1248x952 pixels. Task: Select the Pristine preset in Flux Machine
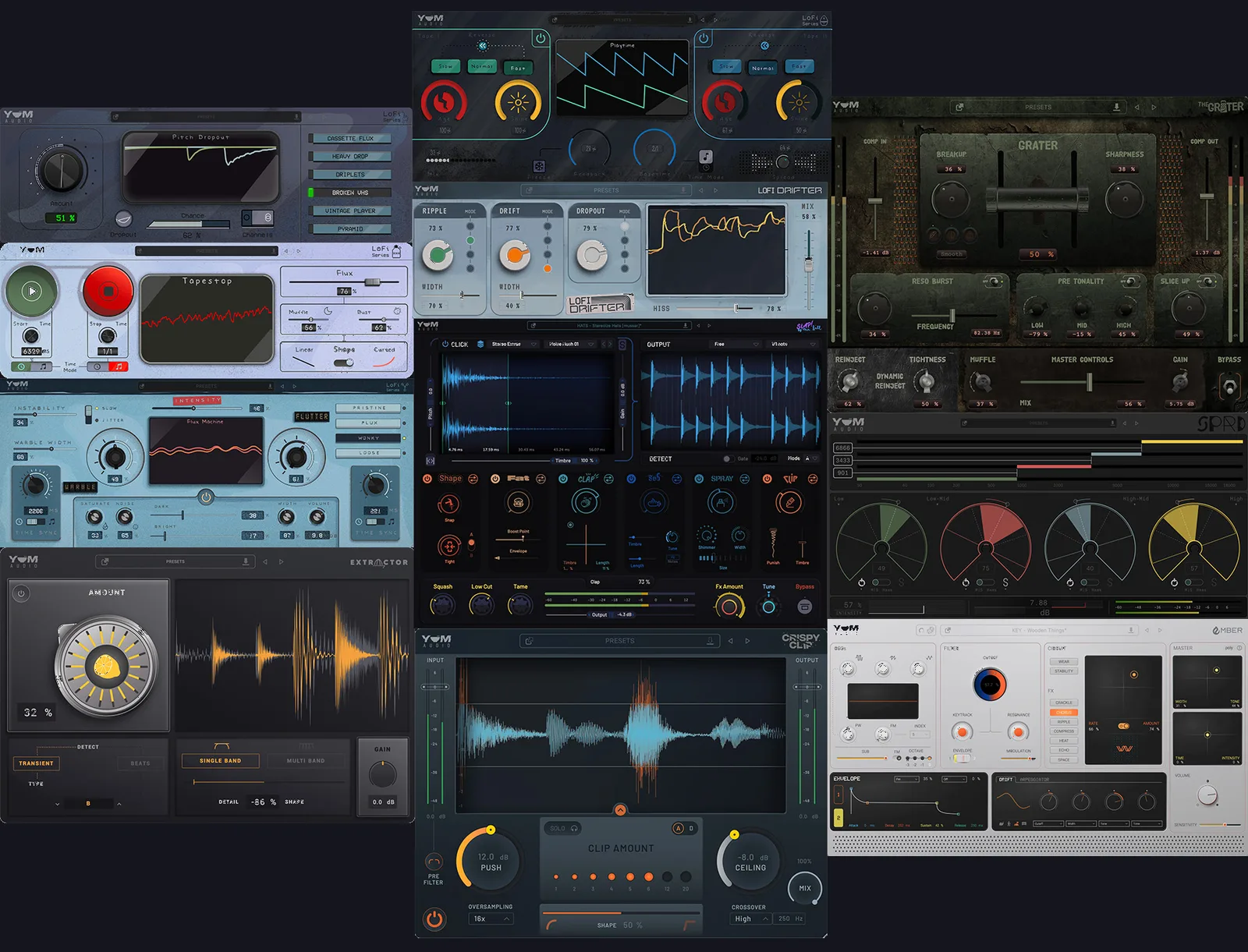pos(369,408)
